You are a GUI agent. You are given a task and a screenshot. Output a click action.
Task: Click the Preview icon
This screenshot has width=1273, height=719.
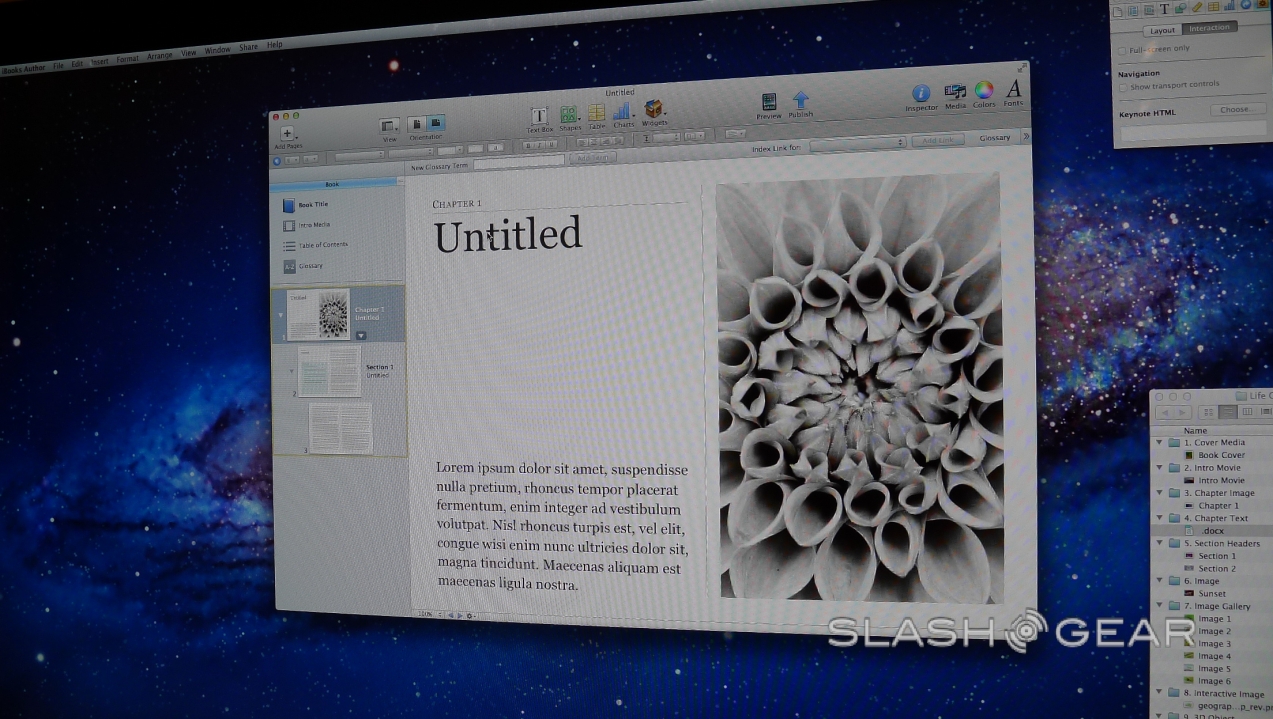[769, 102]
